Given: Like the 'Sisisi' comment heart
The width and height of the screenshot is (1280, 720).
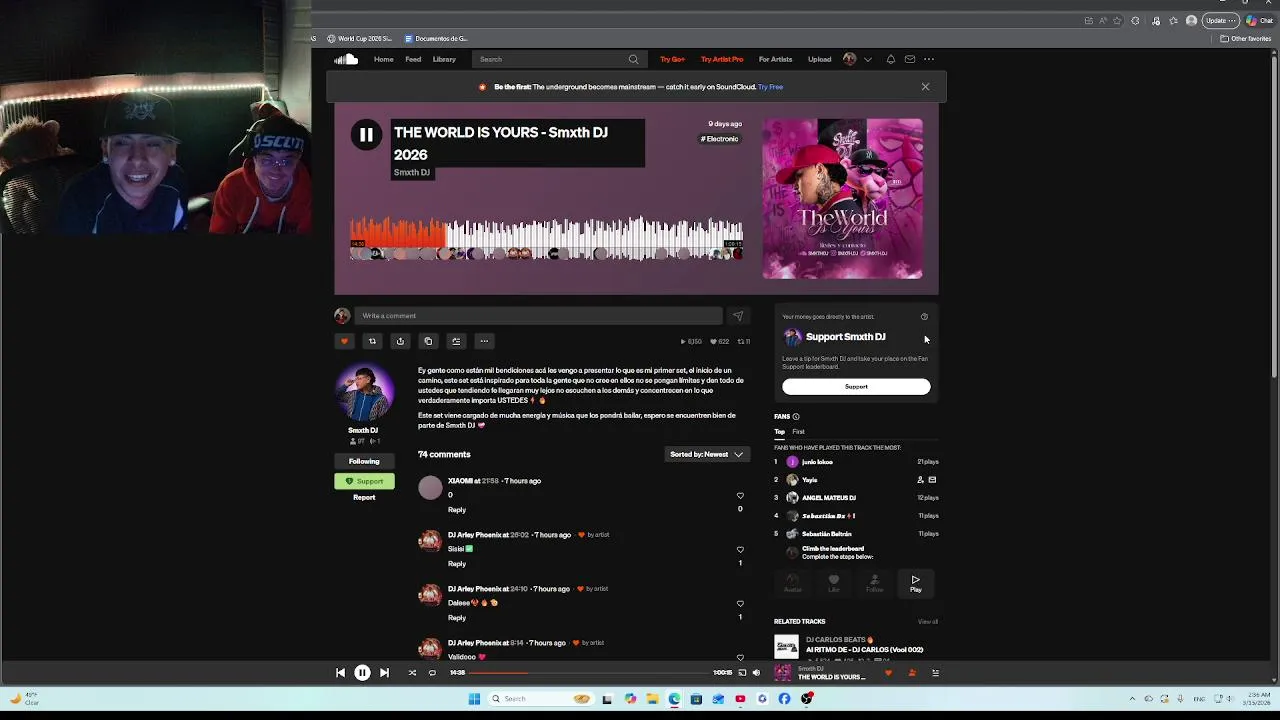Looking at the screenshot, I should click(740, 550).
